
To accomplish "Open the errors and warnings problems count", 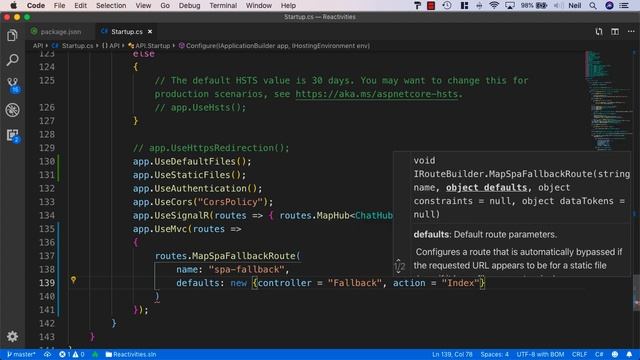I will pyautogui.click(x=72, y=354).
